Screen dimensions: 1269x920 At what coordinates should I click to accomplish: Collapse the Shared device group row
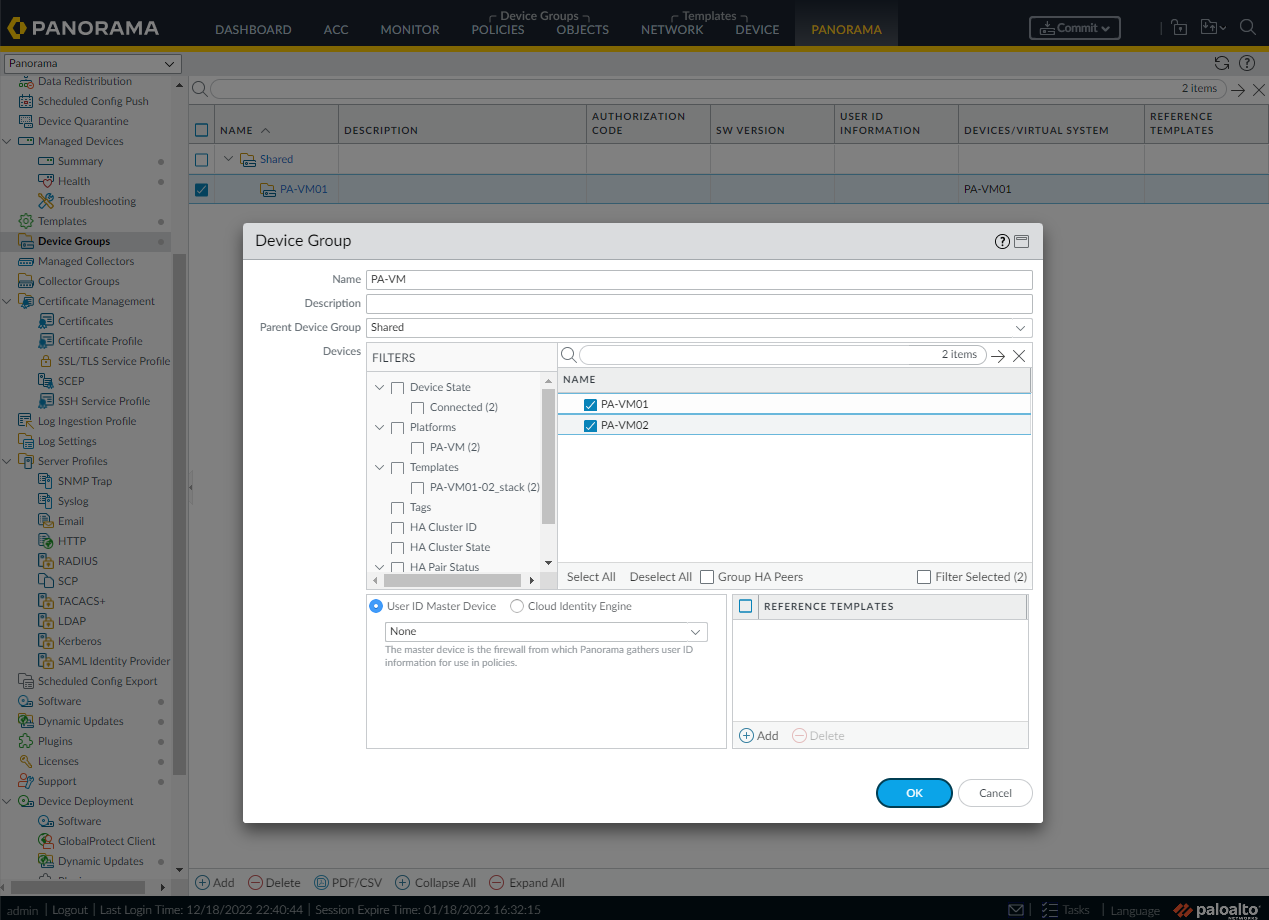(x=228, y=159)
